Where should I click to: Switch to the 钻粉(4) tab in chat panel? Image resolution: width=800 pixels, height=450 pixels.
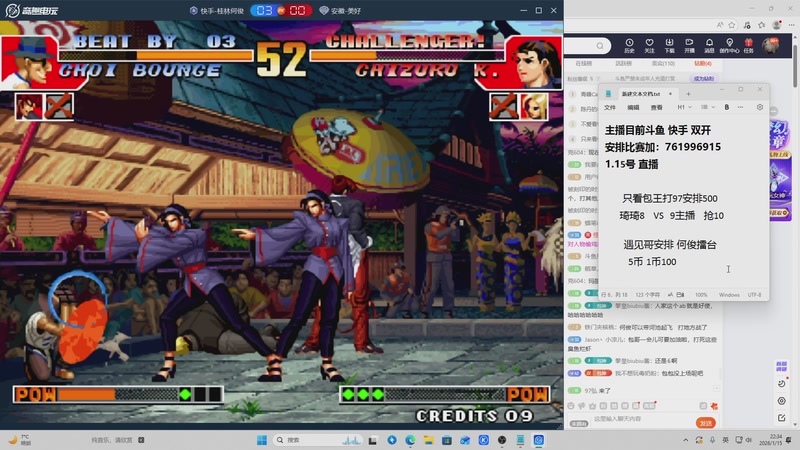coord(703,64)
